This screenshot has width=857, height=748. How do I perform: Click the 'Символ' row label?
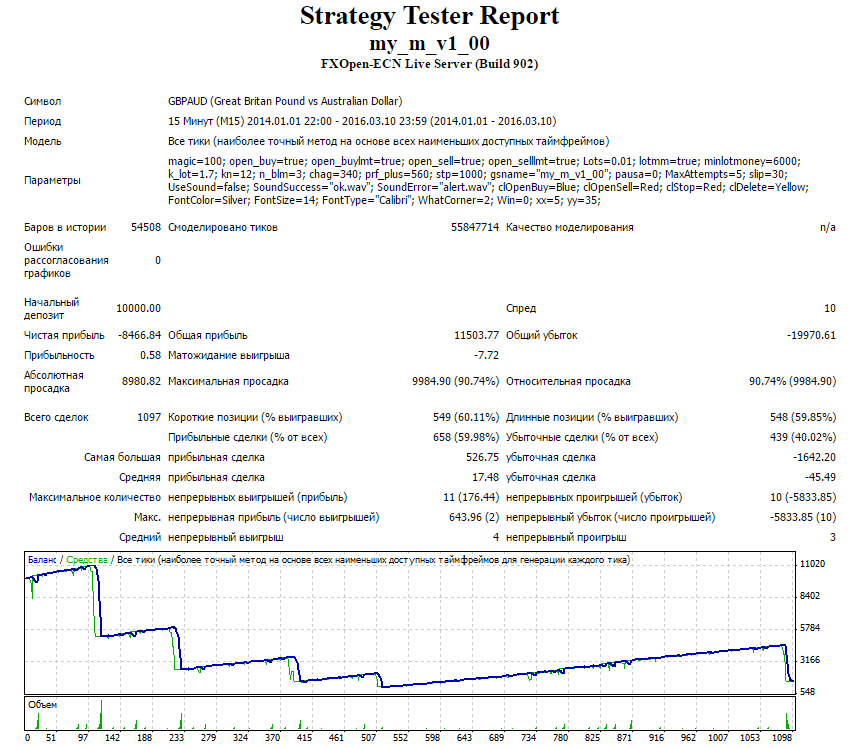43,101
